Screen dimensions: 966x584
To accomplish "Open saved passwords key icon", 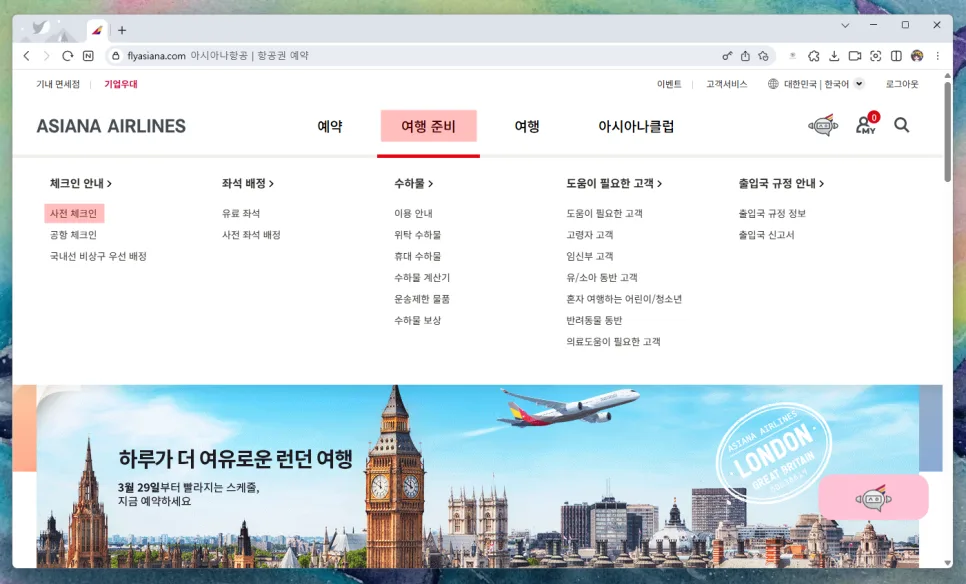I will (728, 55).
